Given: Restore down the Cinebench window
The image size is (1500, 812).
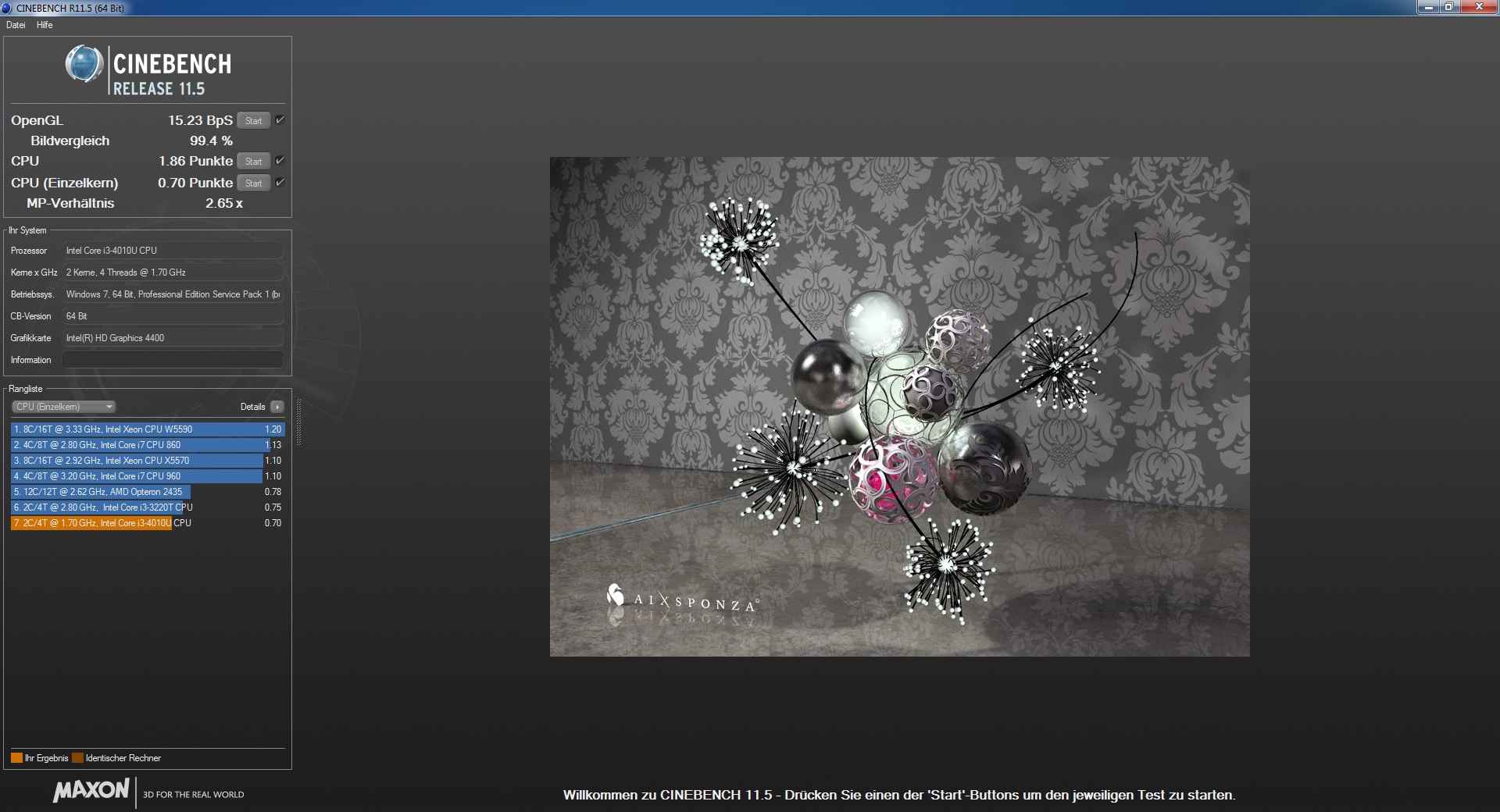Looking at the screenshot, I should pos(1449,7).
